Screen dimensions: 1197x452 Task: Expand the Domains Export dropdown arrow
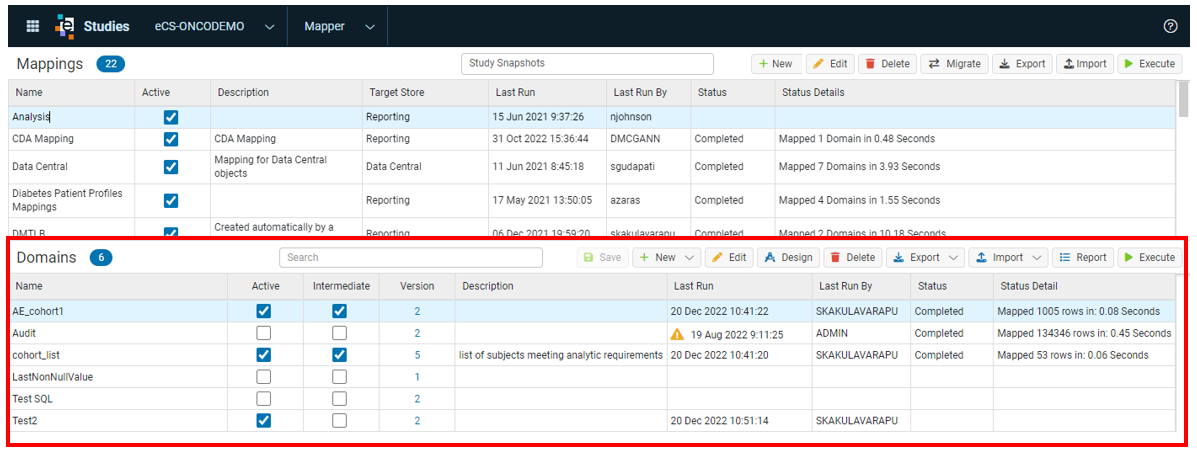pos(955,258)
